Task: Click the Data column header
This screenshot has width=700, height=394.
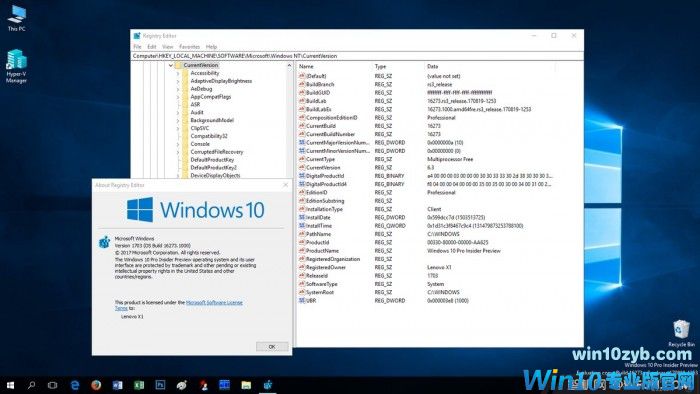Action: [433, 66]
